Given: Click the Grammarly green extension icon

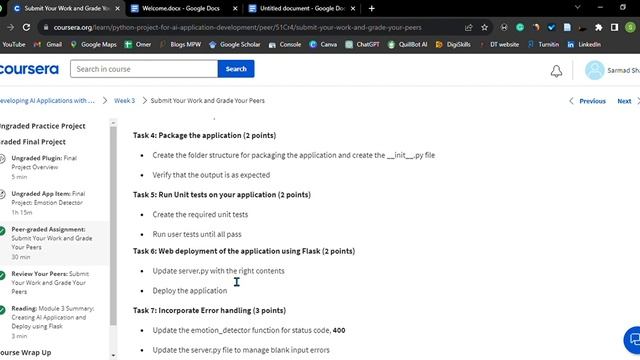Looking at the screenshot, I should 520,27.
